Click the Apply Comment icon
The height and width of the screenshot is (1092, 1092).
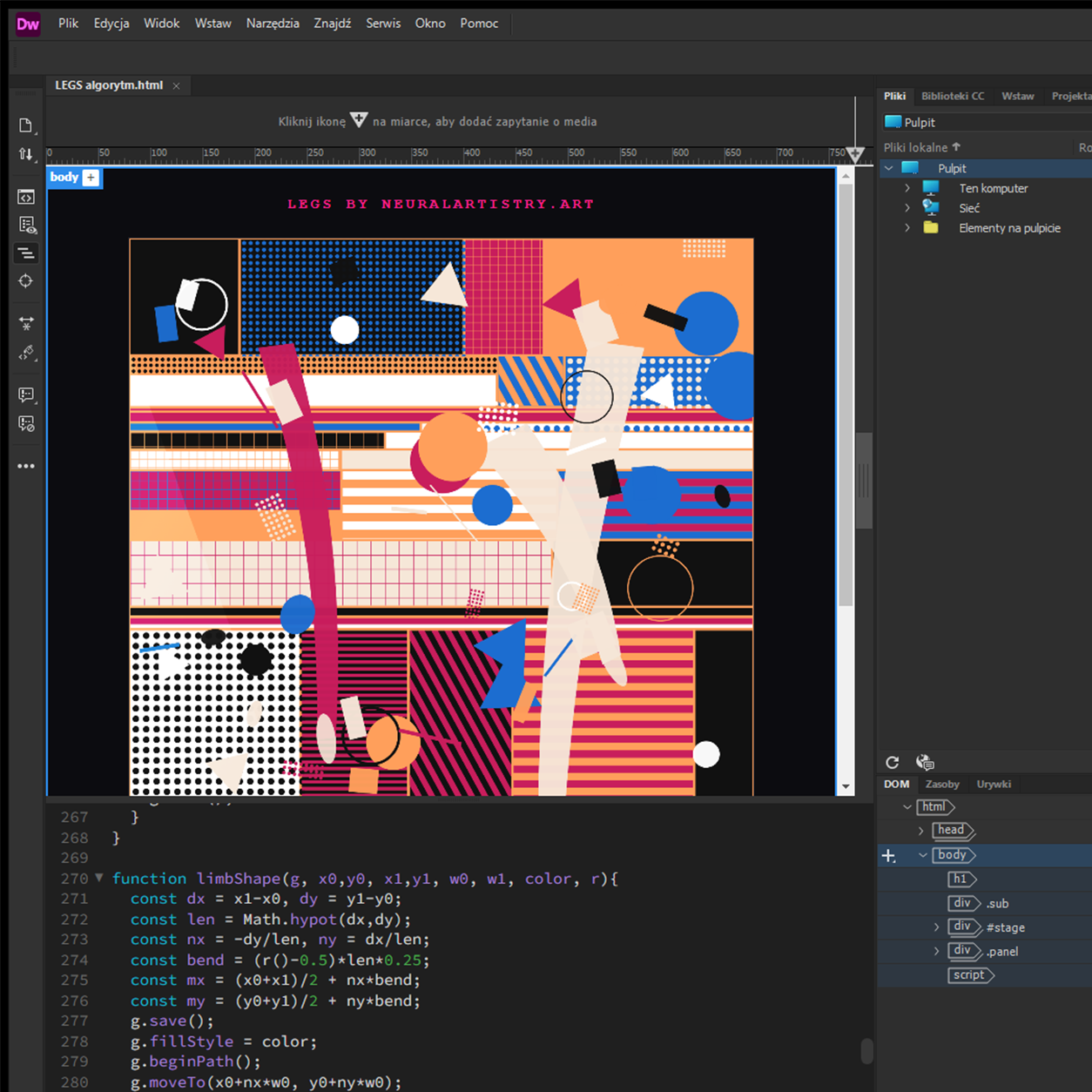pos(26,395)
